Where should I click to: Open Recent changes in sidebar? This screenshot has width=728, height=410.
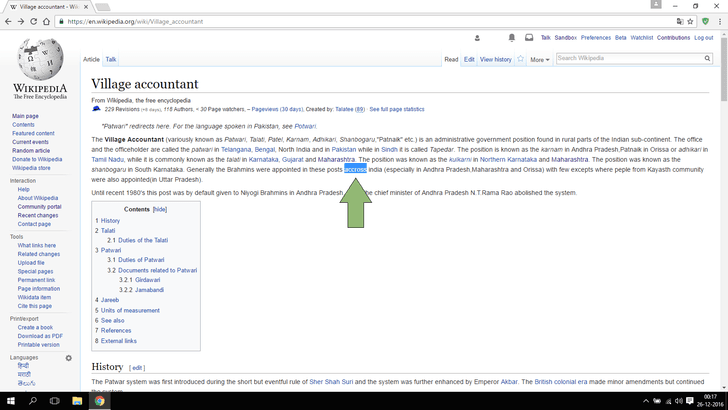click(x=38, y=216)
